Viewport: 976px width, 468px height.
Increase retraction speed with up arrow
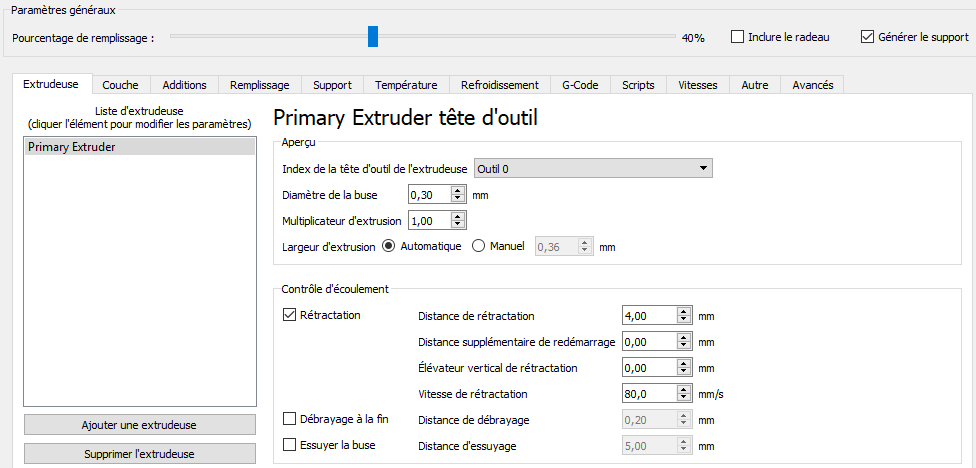pyautogui.click(x=684, y=390)
